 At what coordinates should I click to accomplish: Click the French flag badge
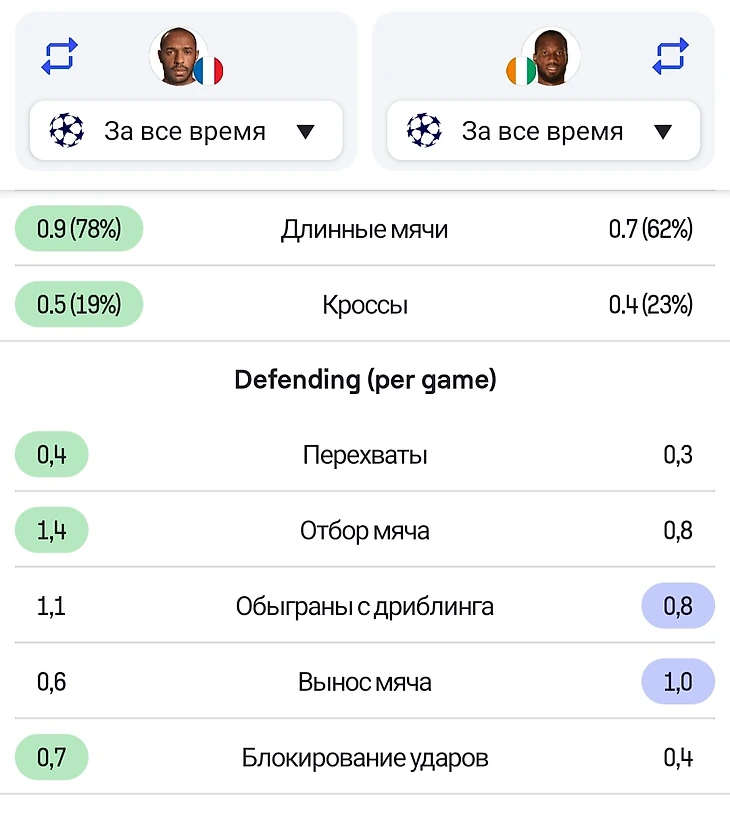209,71
